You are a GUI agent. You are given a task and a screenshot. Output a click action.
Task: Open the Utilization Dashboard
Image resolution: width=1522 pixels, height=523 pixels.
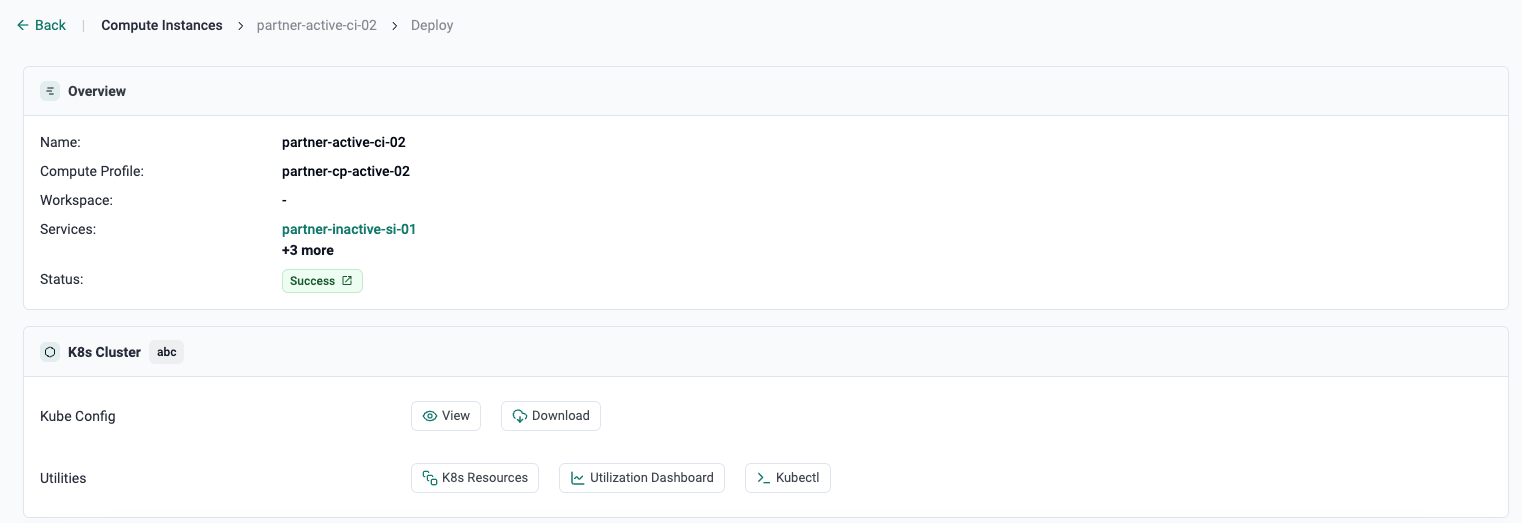[x=642, y=478]
